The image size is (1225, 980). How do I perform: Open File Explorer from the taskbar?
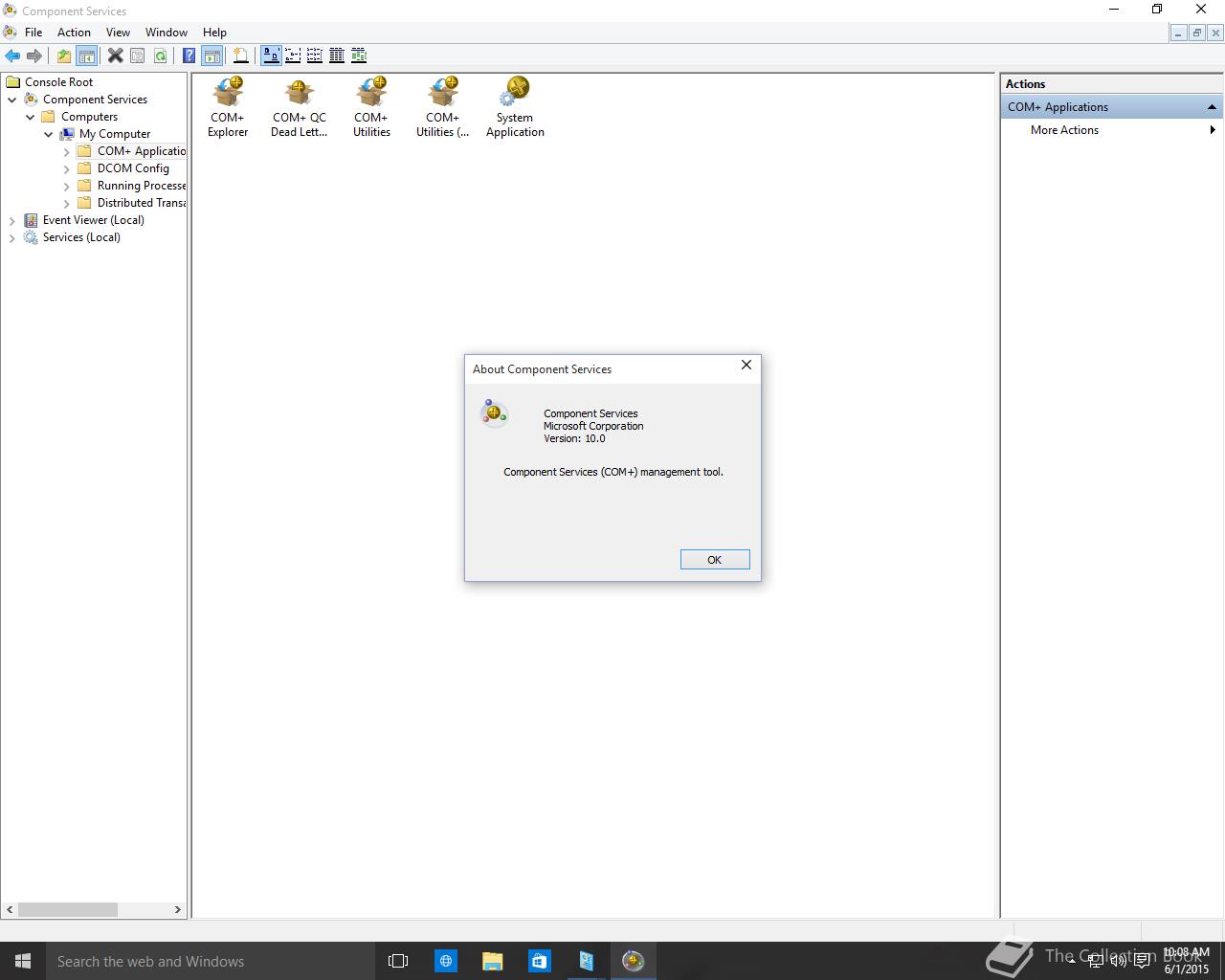point(492,961)
